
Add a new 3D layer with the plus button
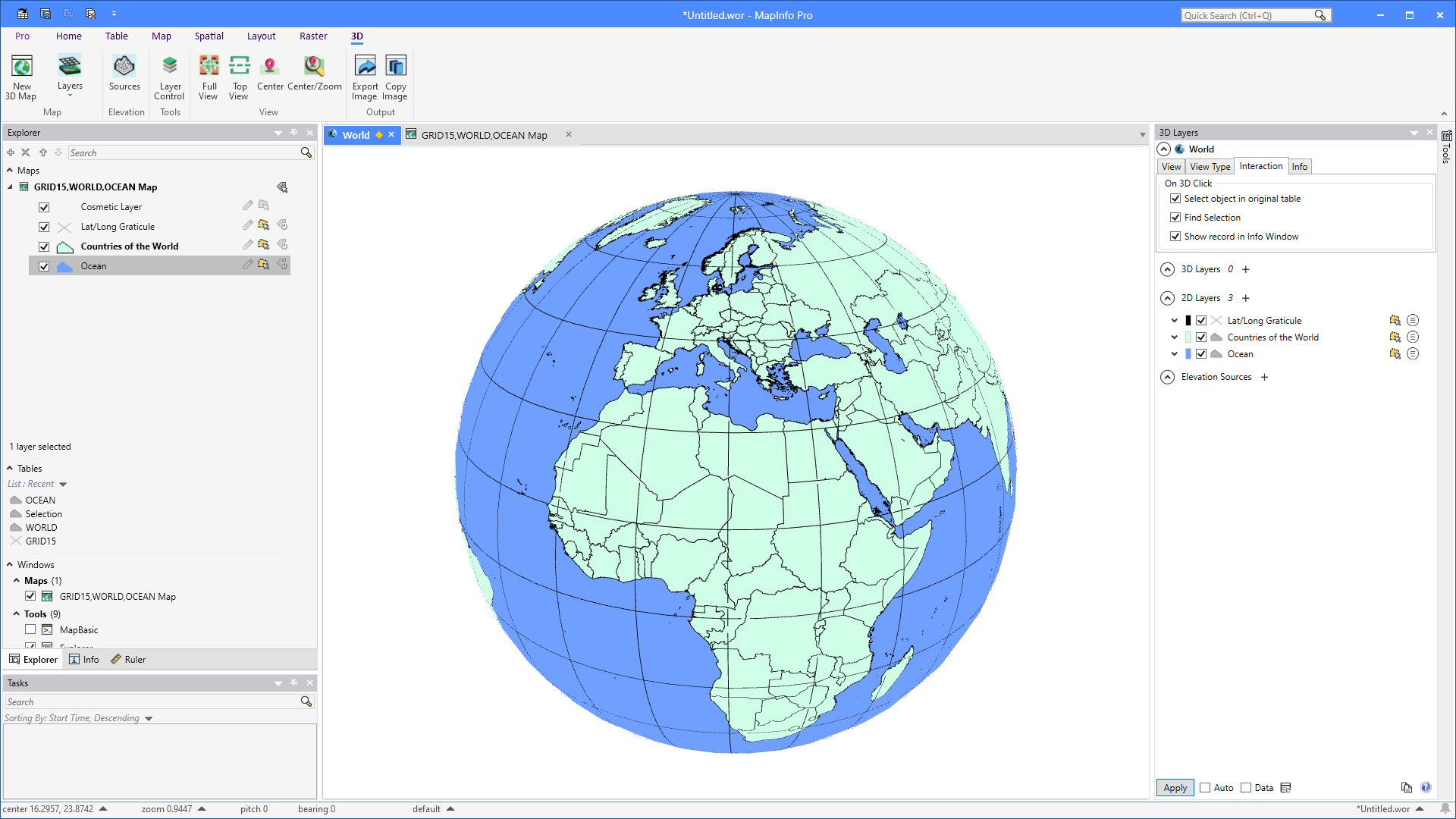pyautogui.click(x=1245, y=269)
